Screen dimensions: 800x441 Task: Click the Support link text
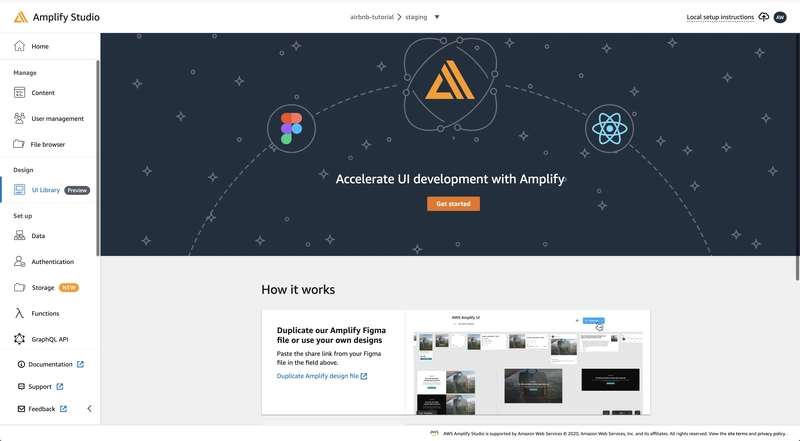(40, 386)
